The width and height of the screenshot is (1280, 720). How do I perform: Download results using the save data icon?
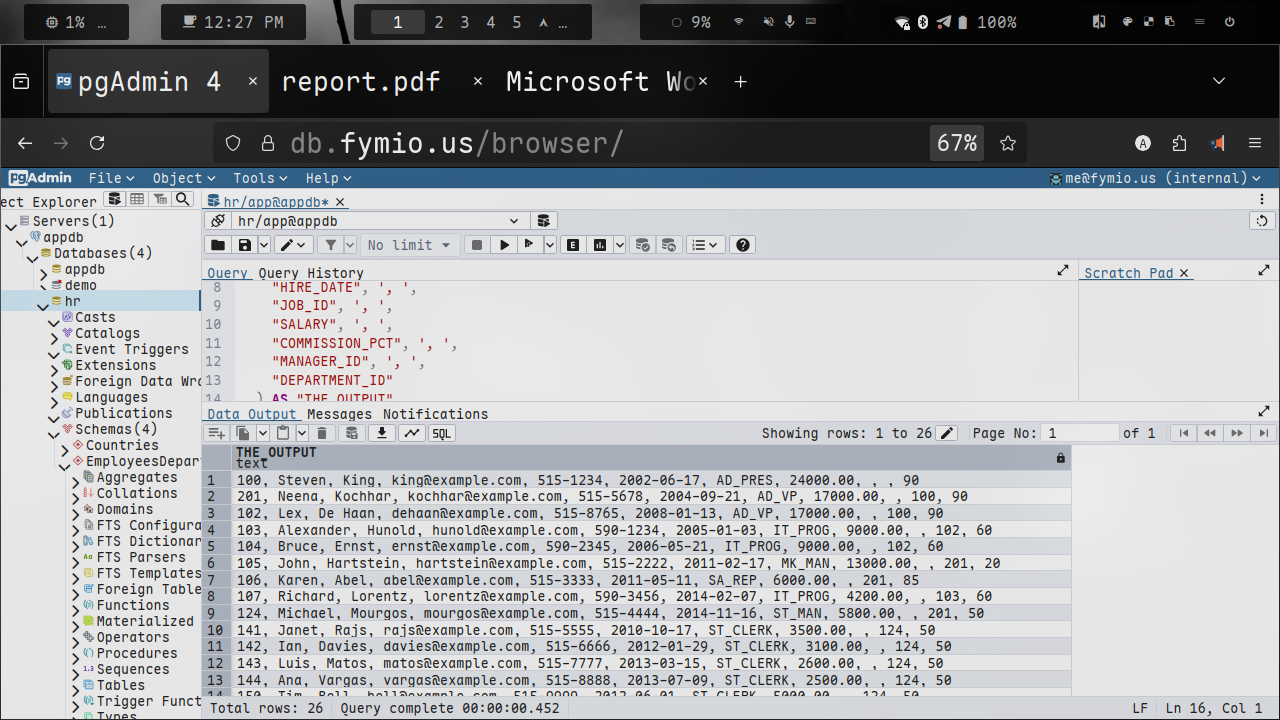point(381,433)
